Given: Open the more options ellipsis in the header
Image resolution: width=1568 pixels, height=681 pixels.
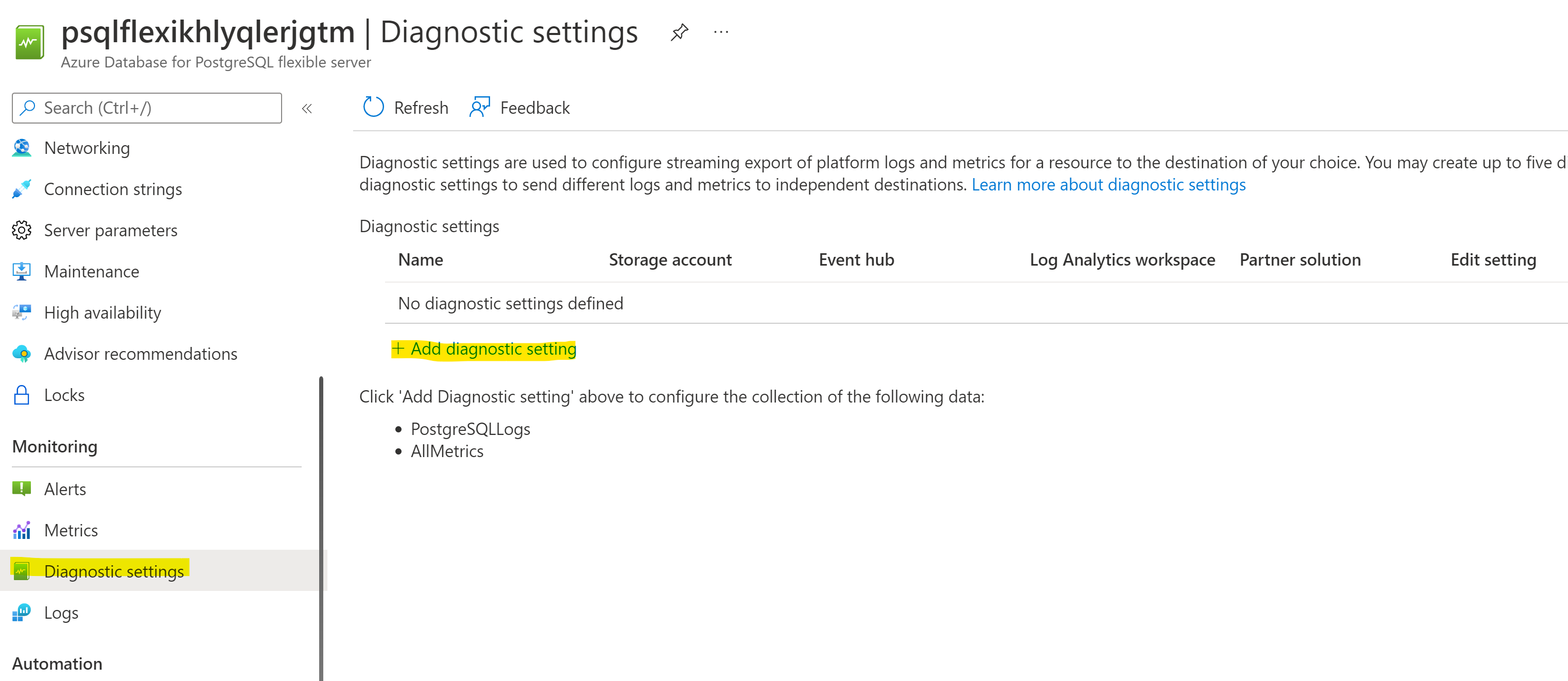Looking at the screenshot, I should coord(721,32).
